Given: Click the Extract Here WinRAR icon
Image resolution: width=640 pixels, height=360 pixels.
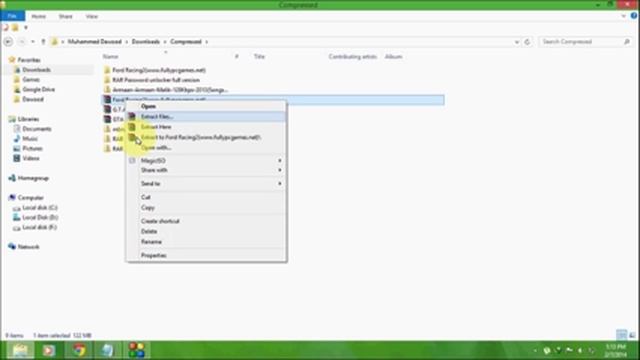Looking at the screenshot, I should 132,127.
